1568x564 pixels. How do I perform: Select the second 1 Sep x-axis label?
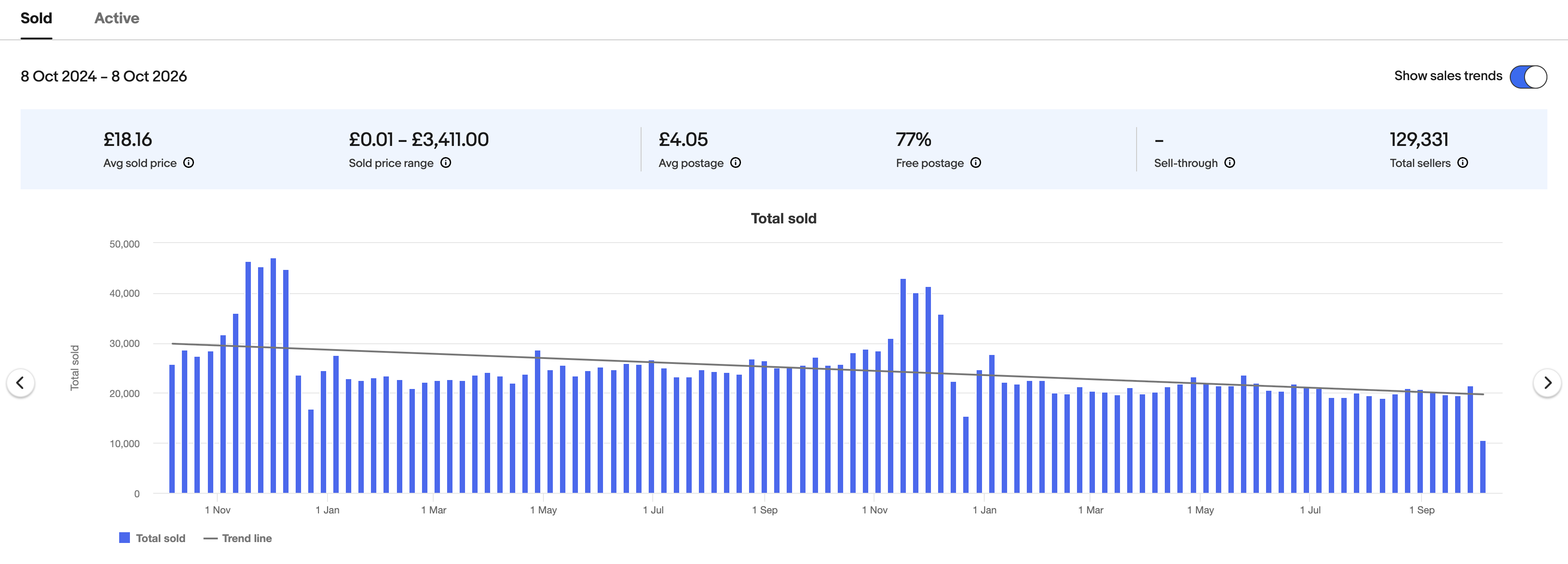click(1422, 510)
